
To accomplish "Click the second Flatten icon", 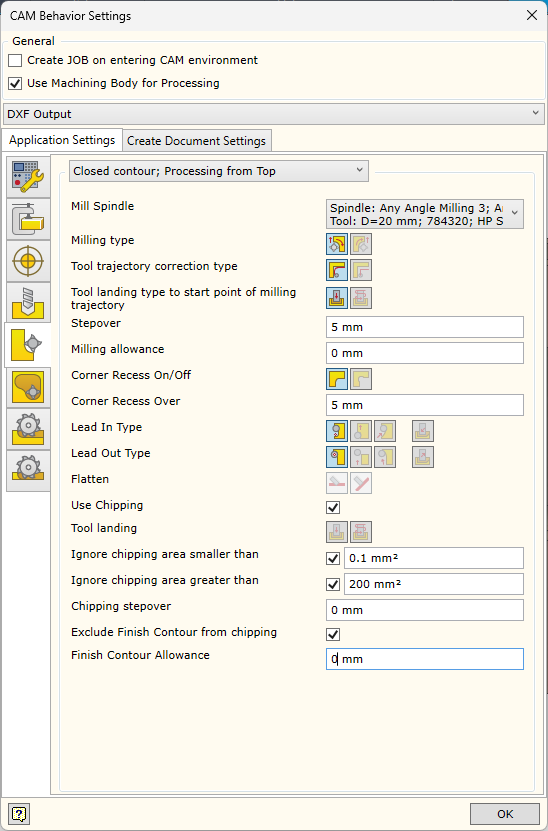I will point(361,483).
